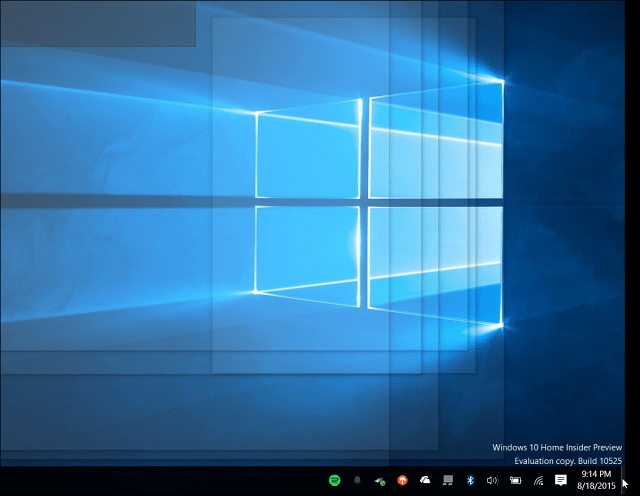Open the 9:14 PM taskbar clock
This screenshot has height=496, width=640.
click(596, 480)
